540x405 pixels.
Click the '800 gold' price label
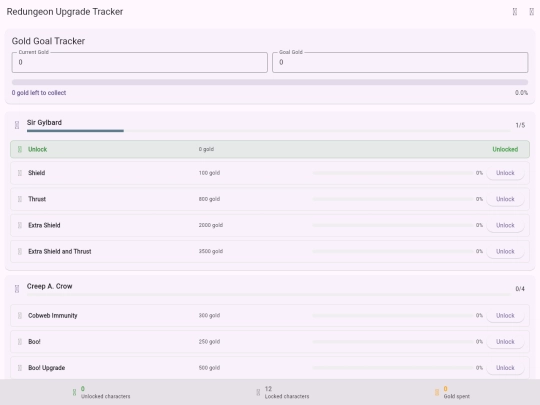[x=209, y=199]
